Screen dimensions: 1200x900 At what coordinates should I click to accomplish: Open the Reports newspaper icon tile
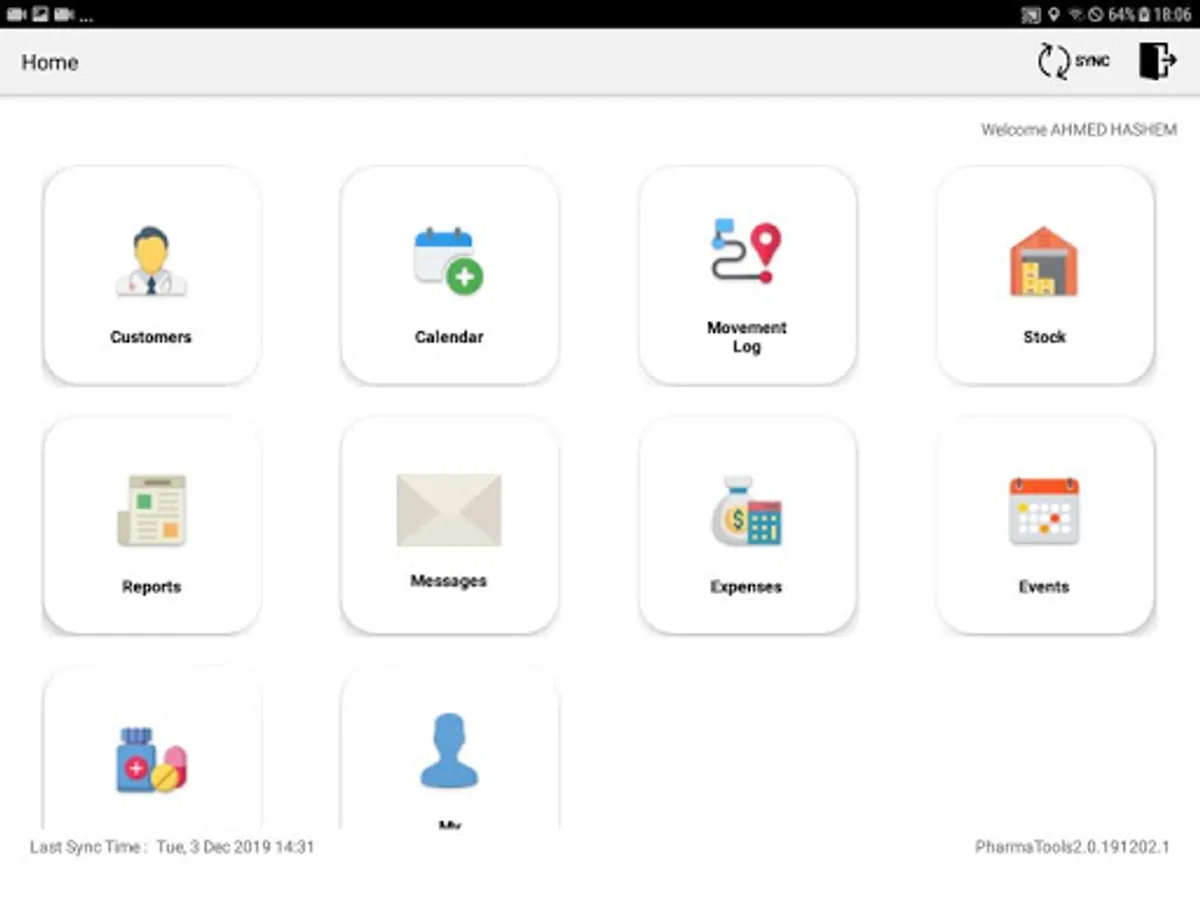(151, 524)
